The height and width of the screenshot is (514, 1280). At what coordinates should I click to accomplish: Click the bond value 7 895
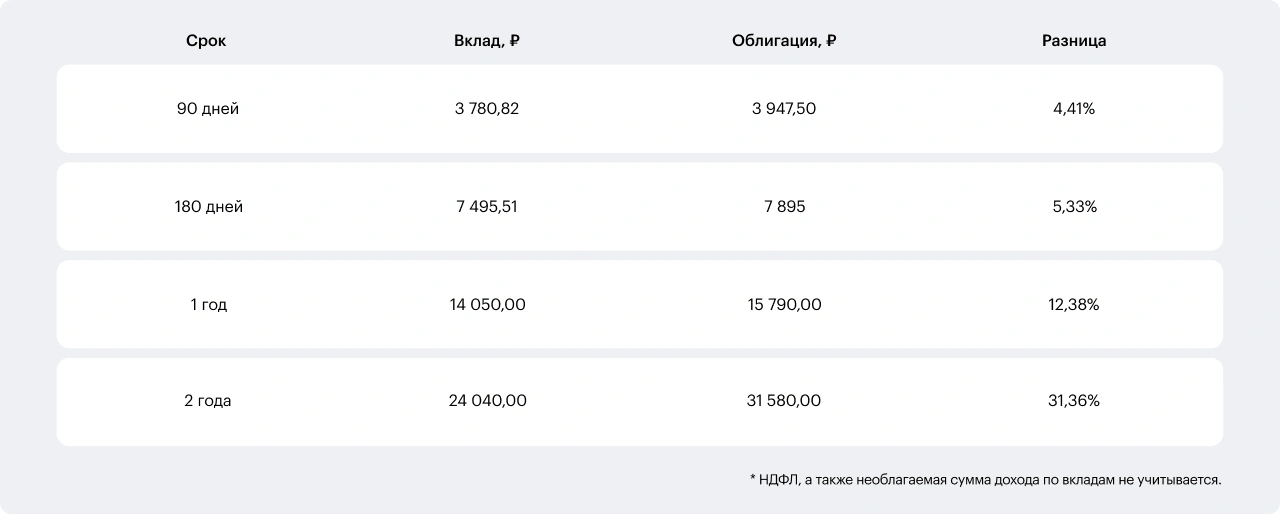pos(784,207)
